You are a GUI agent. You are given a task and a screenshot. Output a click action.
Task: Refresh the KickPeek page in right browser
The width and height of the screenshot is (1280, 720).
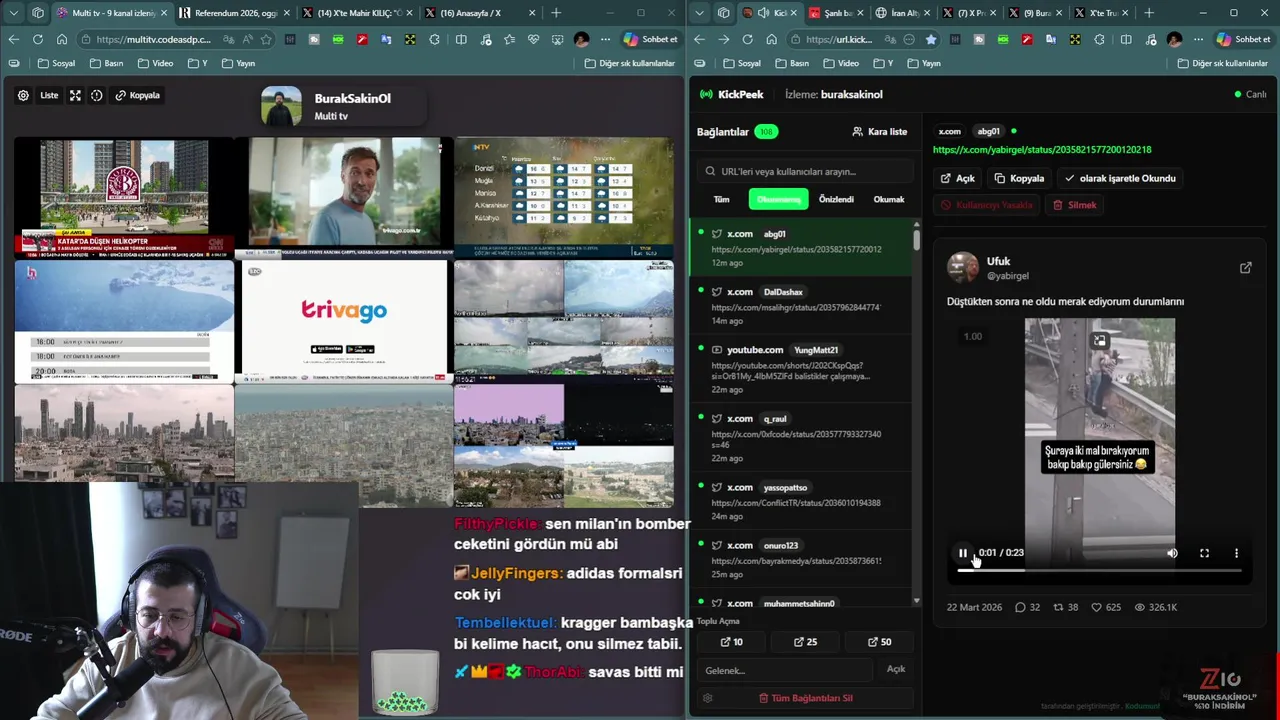747,39
